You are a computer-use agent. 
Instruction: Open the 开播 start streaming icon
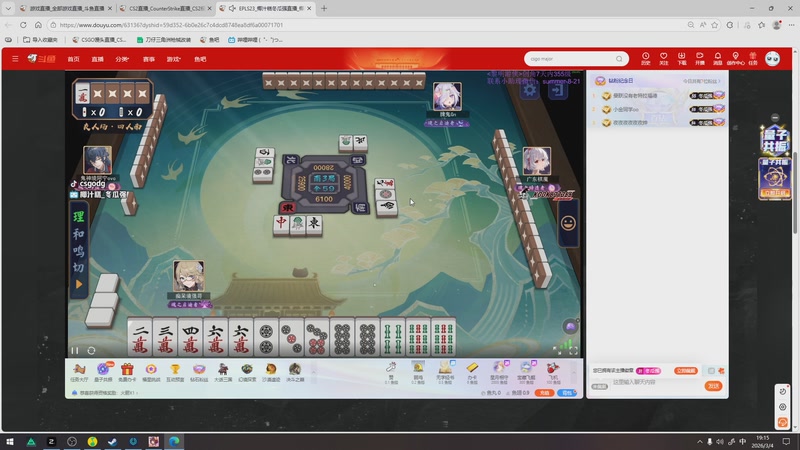point(699,59)
